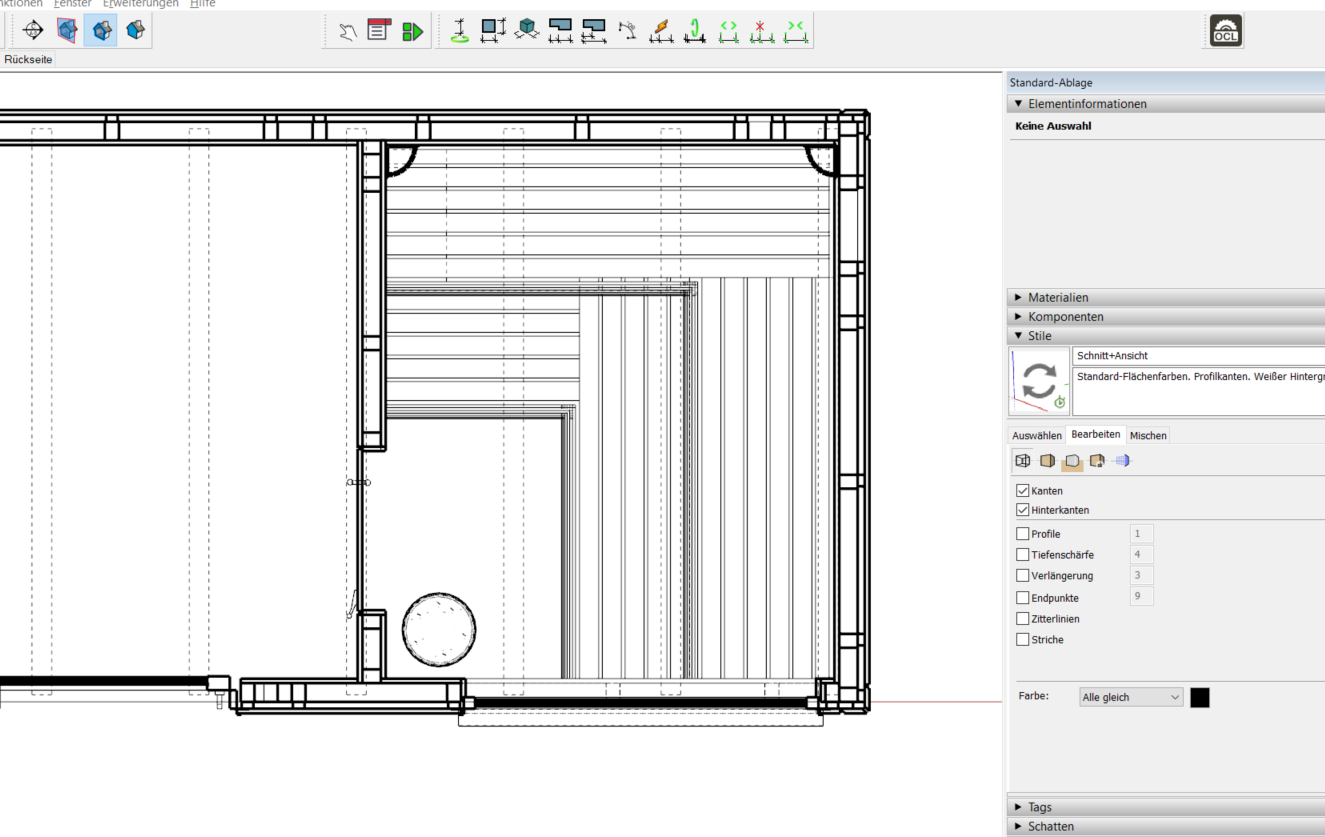Open Modeling settings in style editor
The image size is (1325, 837).
point(1122,461)
